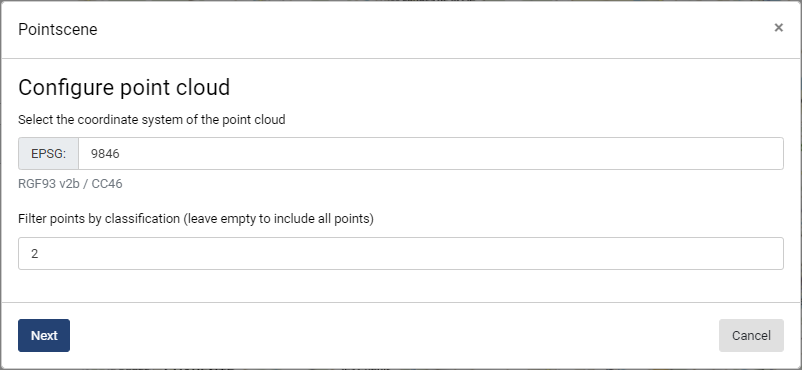Click the coordinate system instruction label
Screen dimensions: 802x370
[x=151, y=120]
